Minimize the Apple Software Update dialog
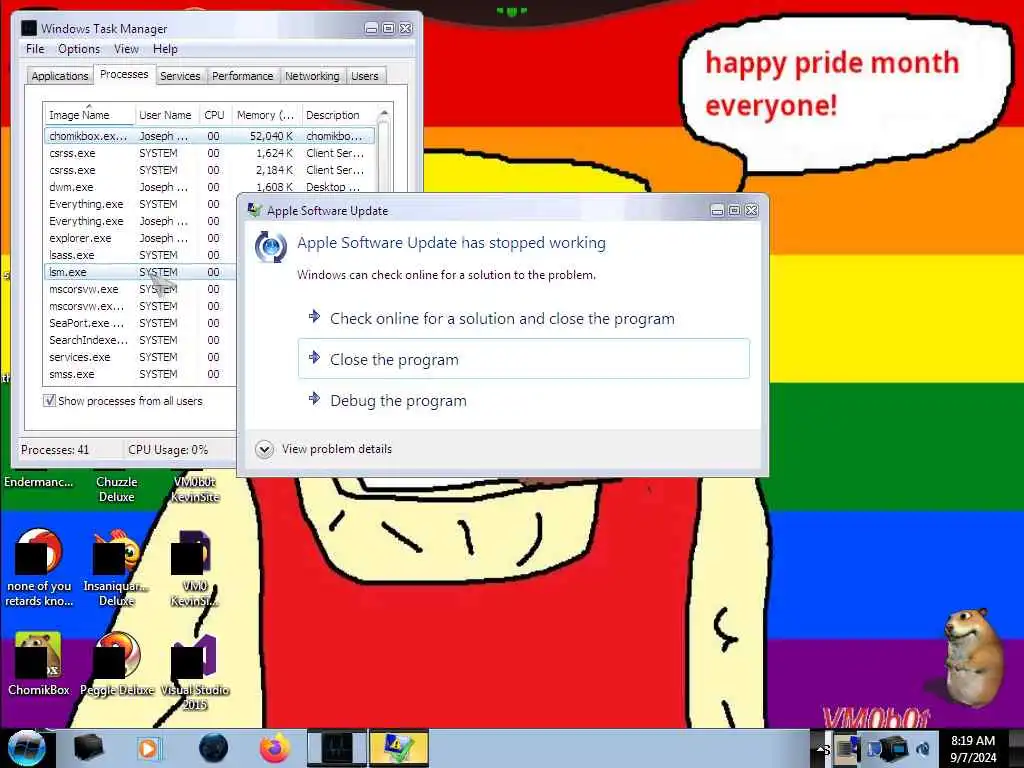1024x768 pixels. pos(717,210)
